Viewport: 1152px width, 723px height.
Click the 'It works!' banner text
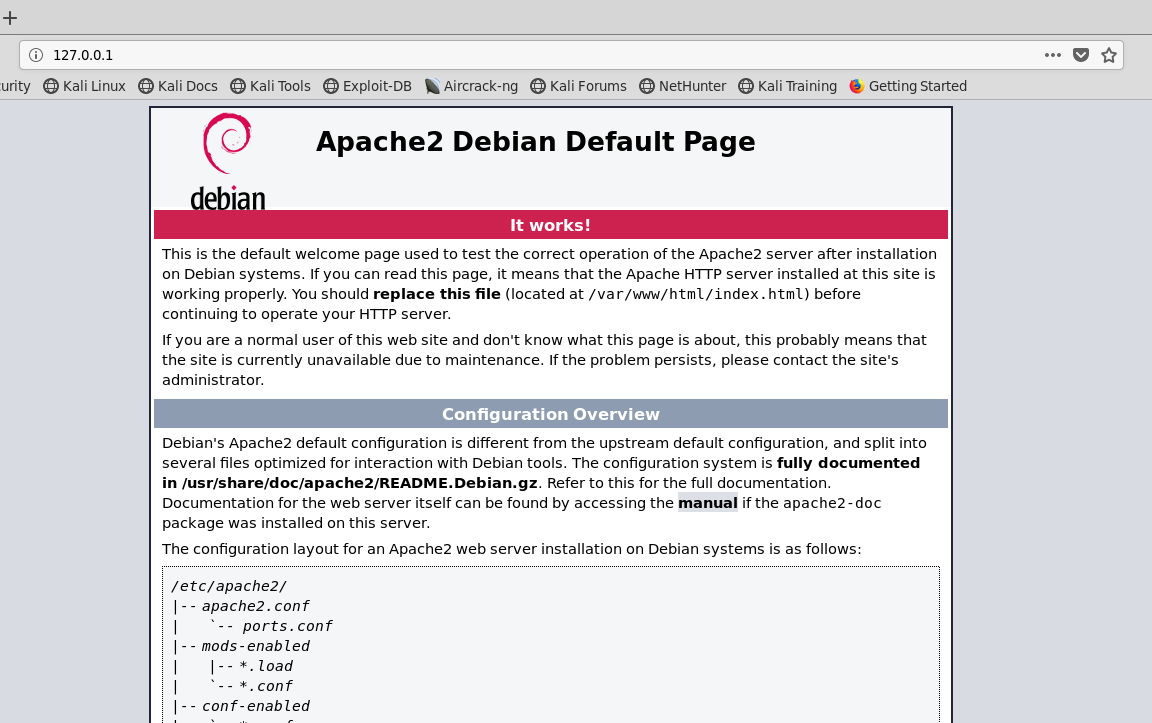point(550,225)
